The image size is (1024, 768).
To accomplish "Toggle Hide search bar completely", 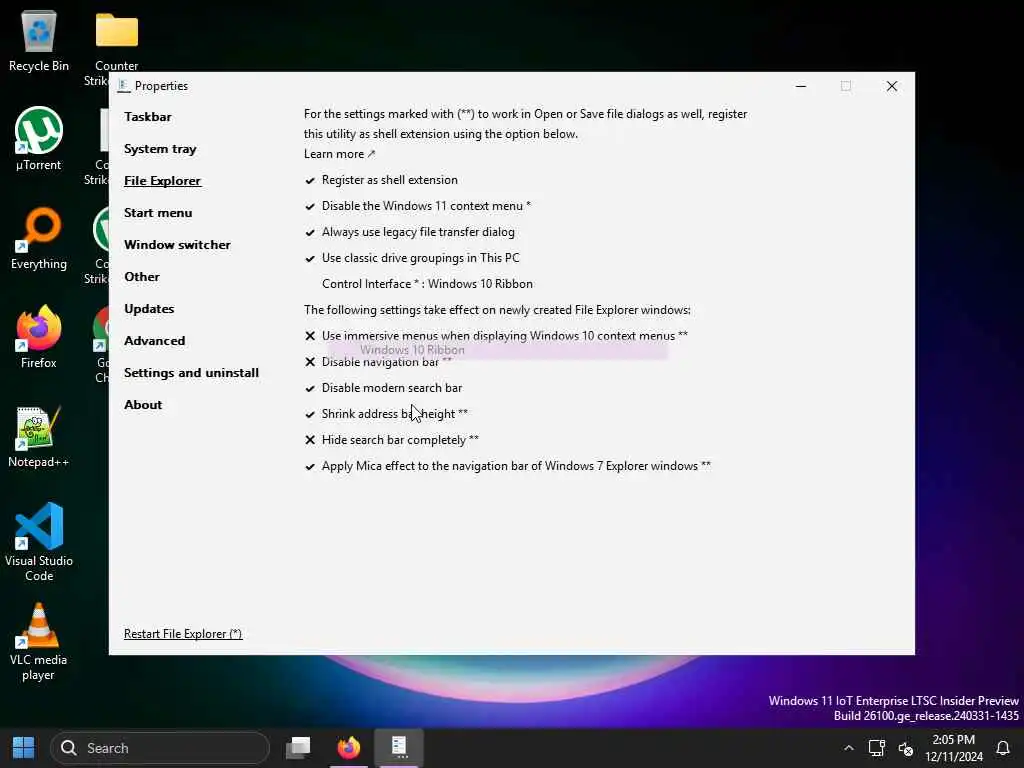I will click(391, 440).
